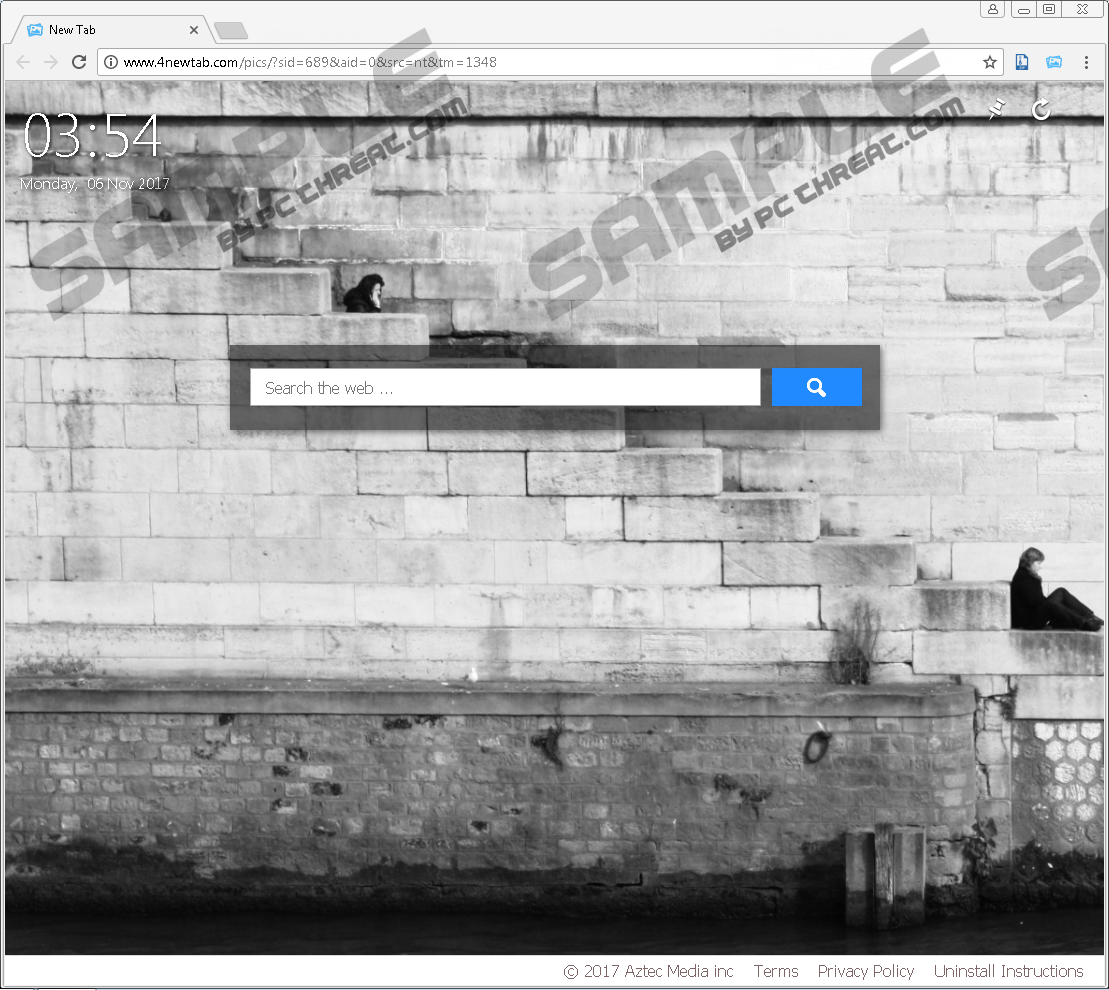The image size is (1109, 990).
Task: Open the blue document extension icon
Action: [1022, 62]
